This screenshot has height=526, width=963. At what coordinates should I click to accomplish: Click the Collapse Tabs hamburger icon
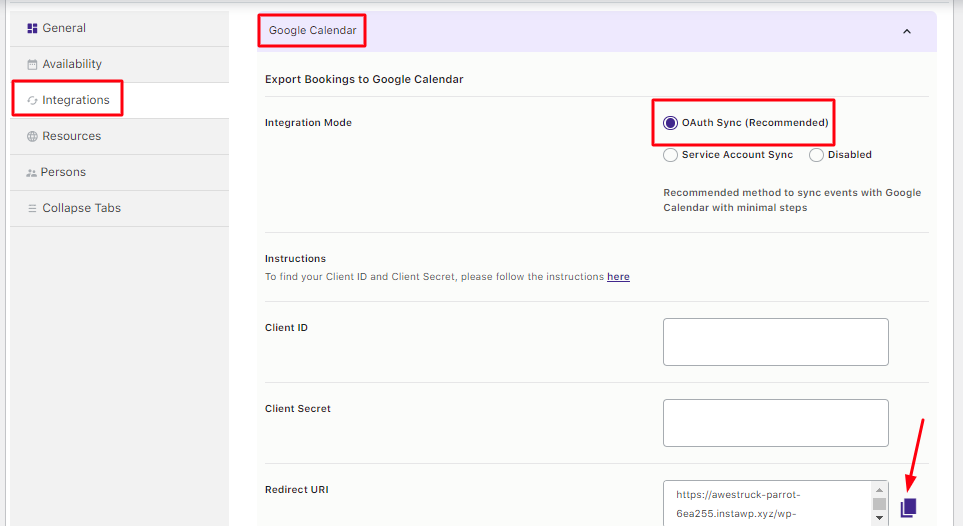pos(33,208)
